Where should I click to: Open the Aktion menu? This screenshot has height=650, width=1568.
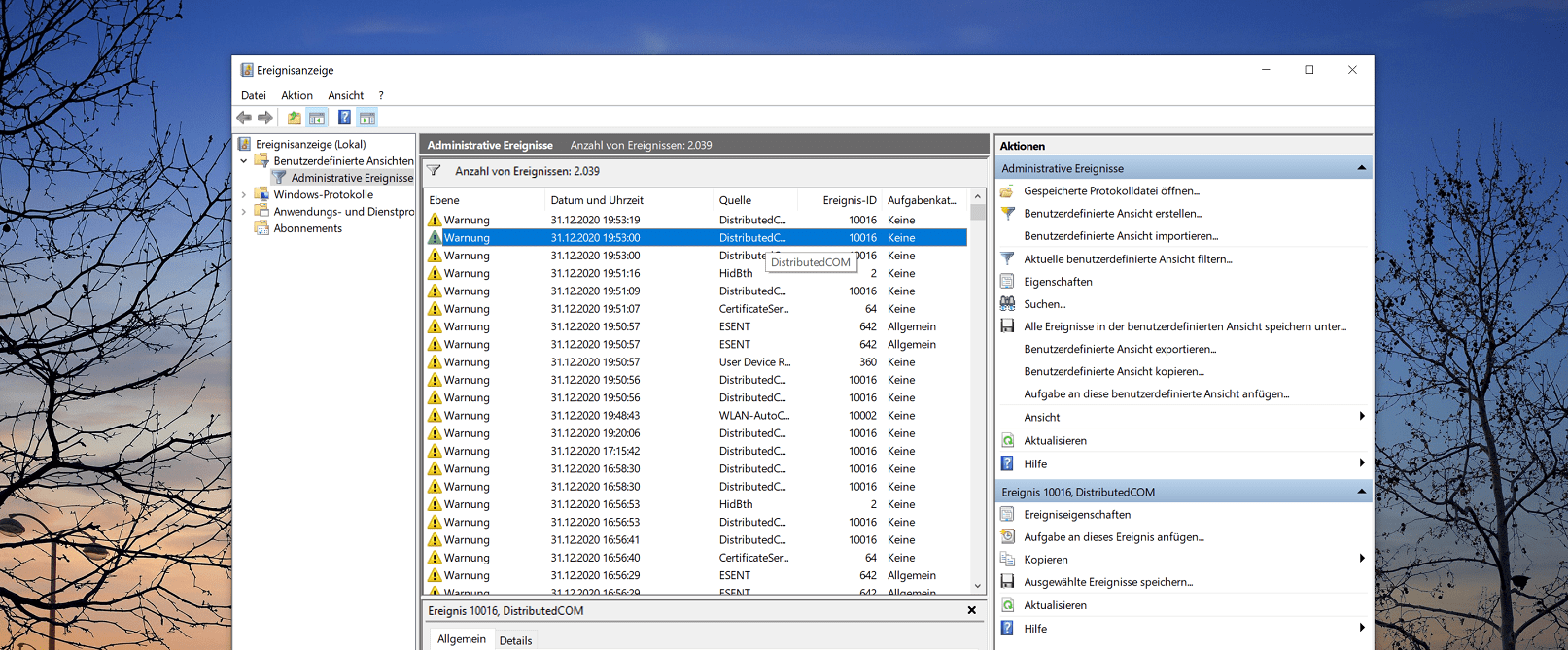297,95
